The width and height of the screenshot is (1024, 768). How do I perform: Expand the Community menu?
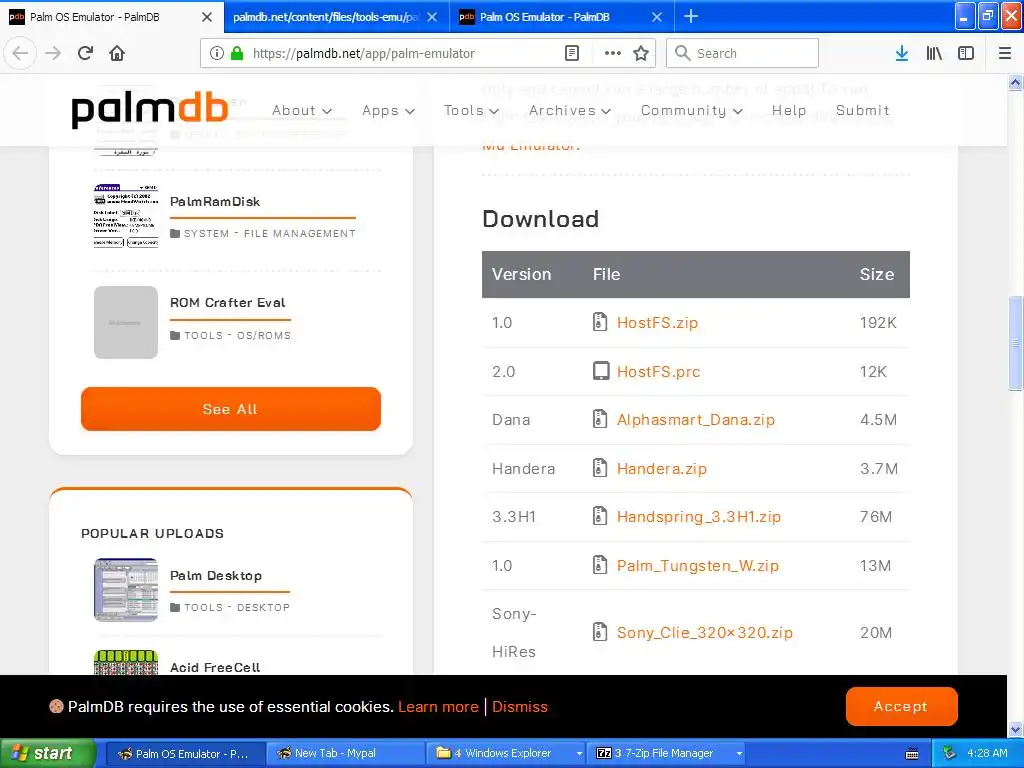[x=692, y=110]
